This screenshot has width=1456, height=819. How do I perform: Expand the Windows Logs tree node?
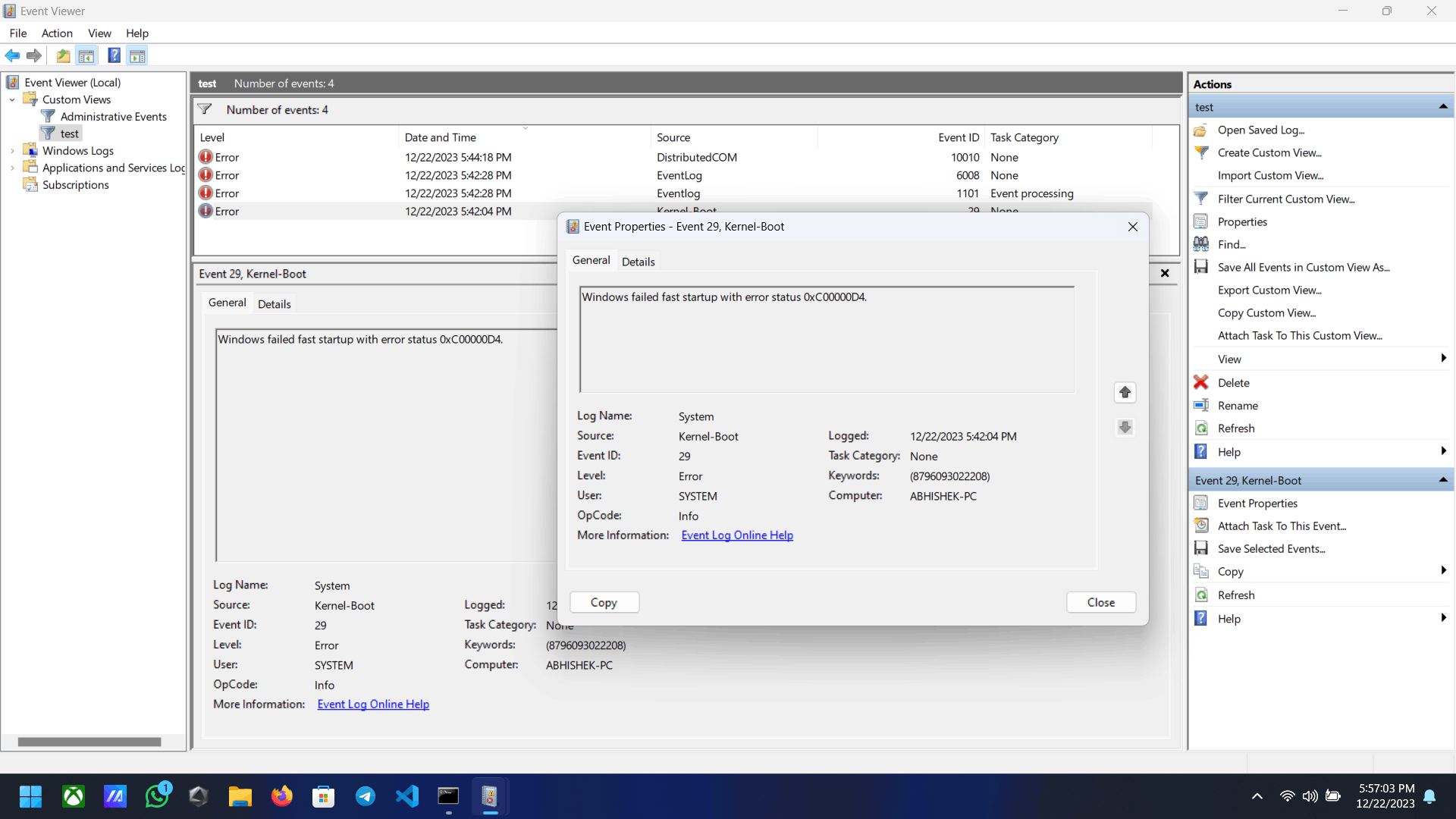(x=12, y=151)
